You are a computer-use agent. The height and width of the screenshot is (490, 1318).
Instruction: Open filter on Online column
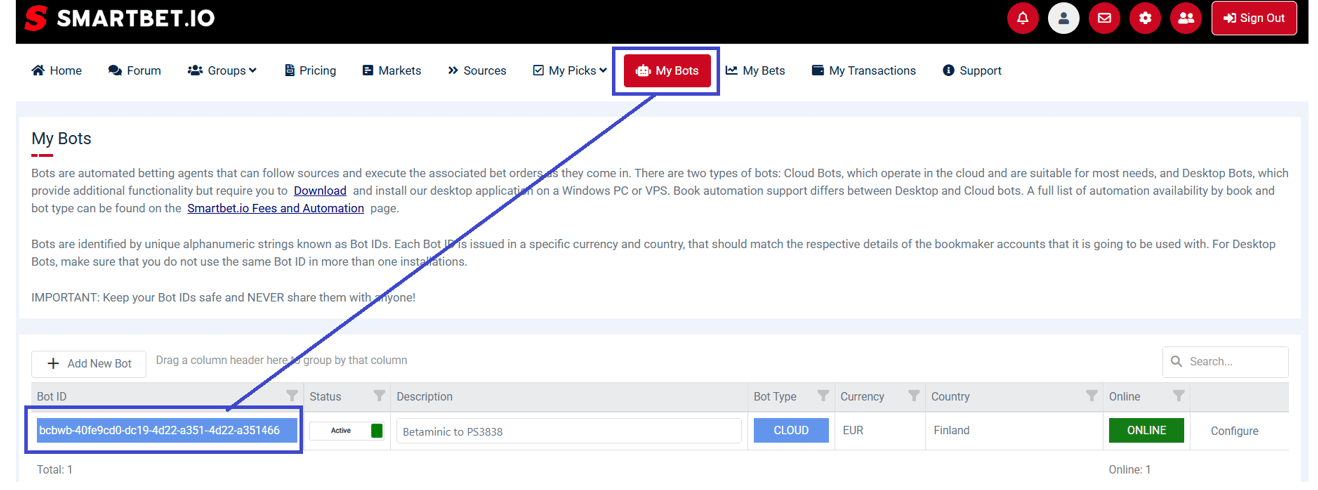click(x=1179, y=396)
